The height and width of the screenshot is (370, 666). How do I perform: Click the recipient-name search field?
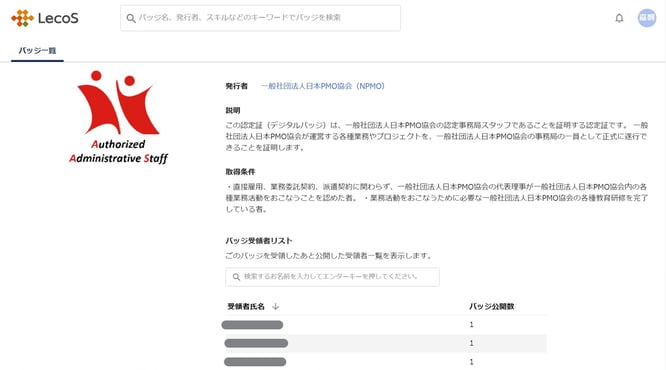point(332,277)
